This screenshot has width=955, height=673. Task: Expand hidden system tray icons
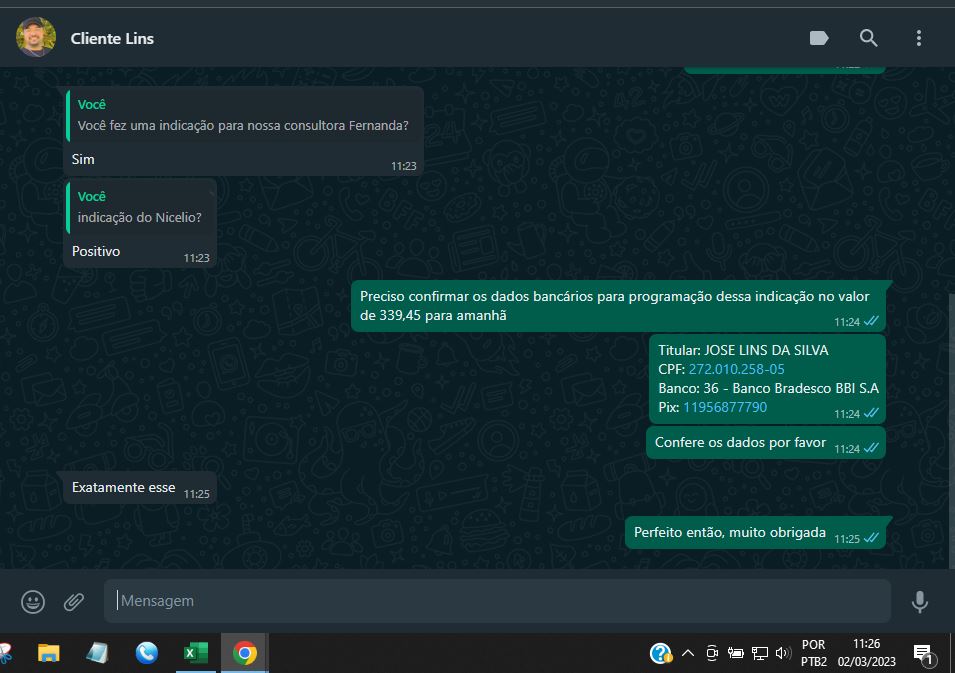point(688,653)
